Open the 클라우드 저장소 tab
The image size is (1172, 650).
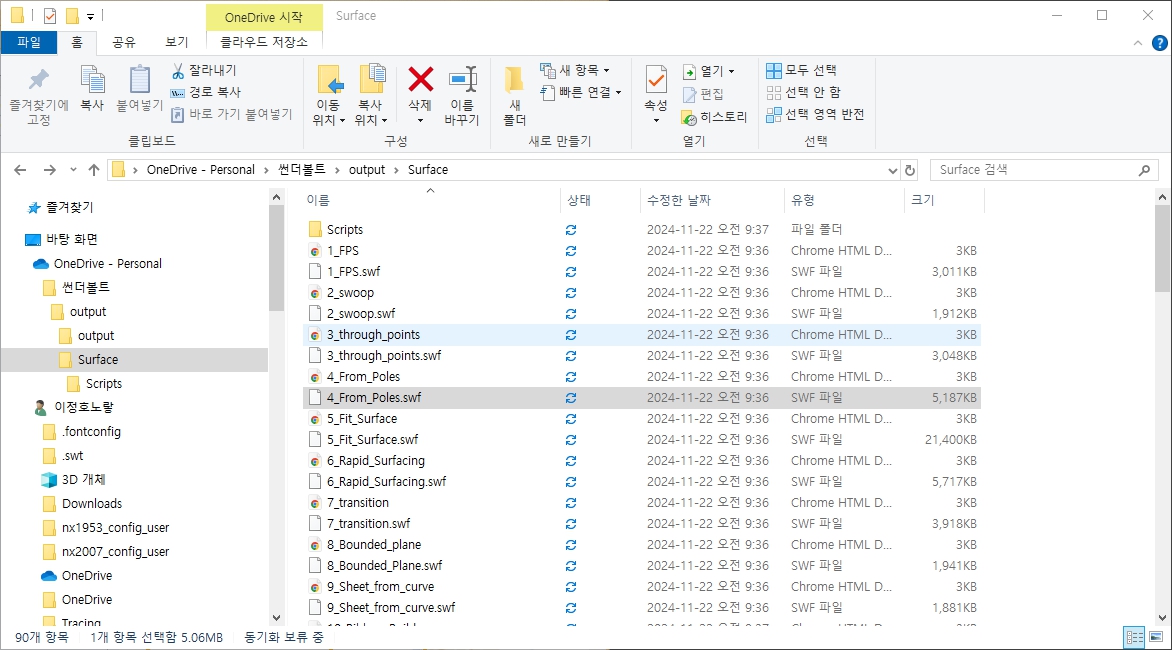[x=264, y=43]
